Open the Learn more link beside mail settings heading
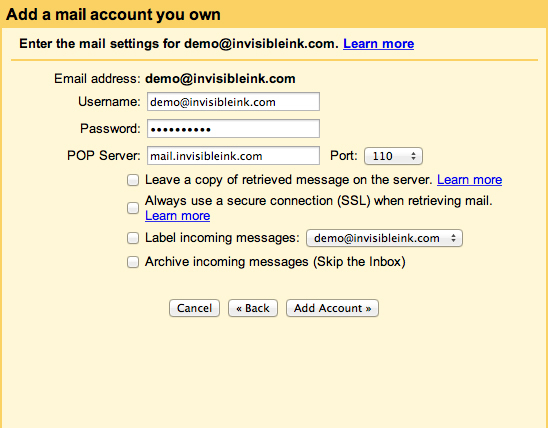 [378, 44]
